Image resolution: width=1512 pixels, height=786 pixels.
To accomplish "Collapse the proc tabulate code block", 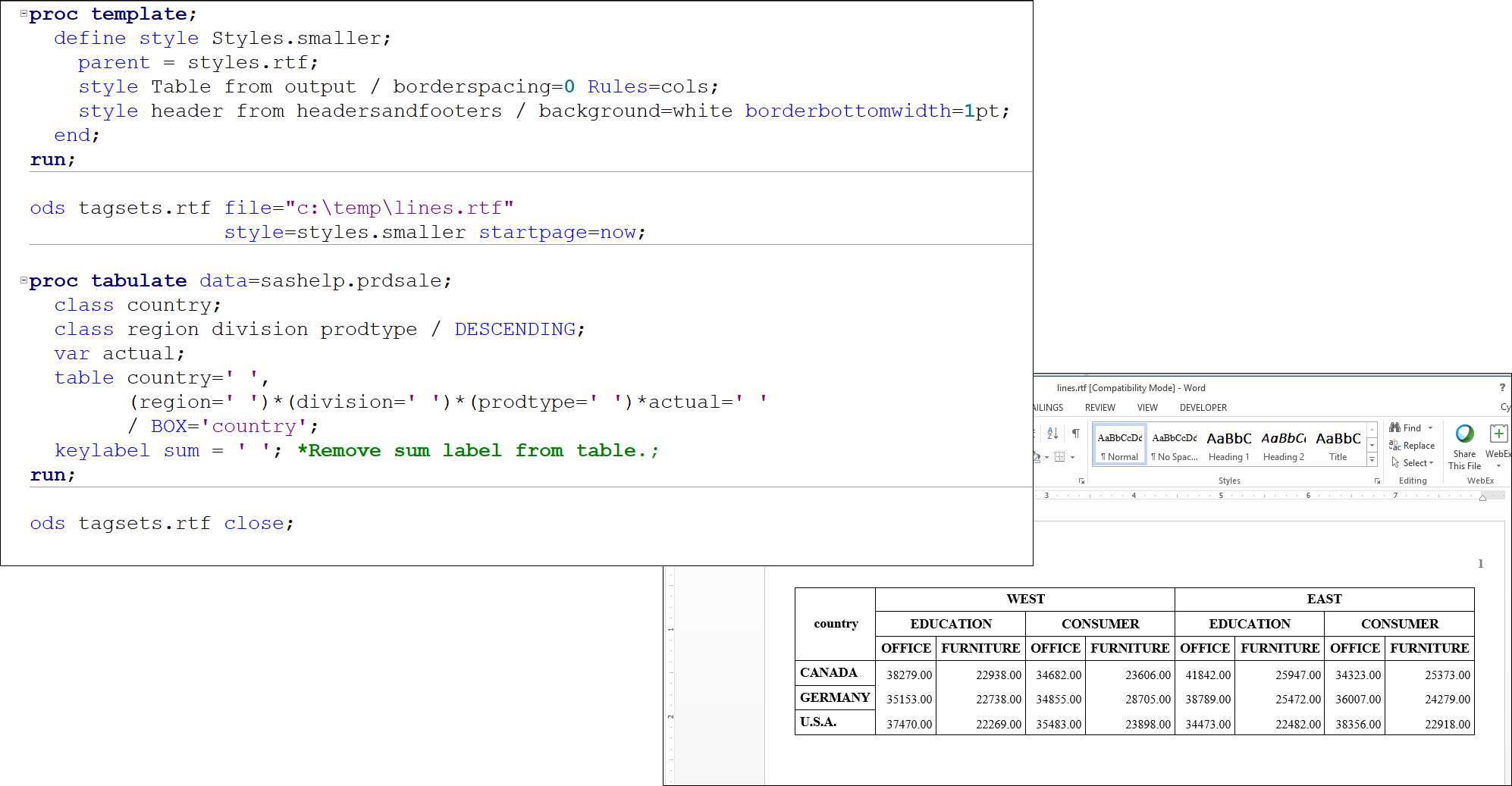I will (22, 280).
